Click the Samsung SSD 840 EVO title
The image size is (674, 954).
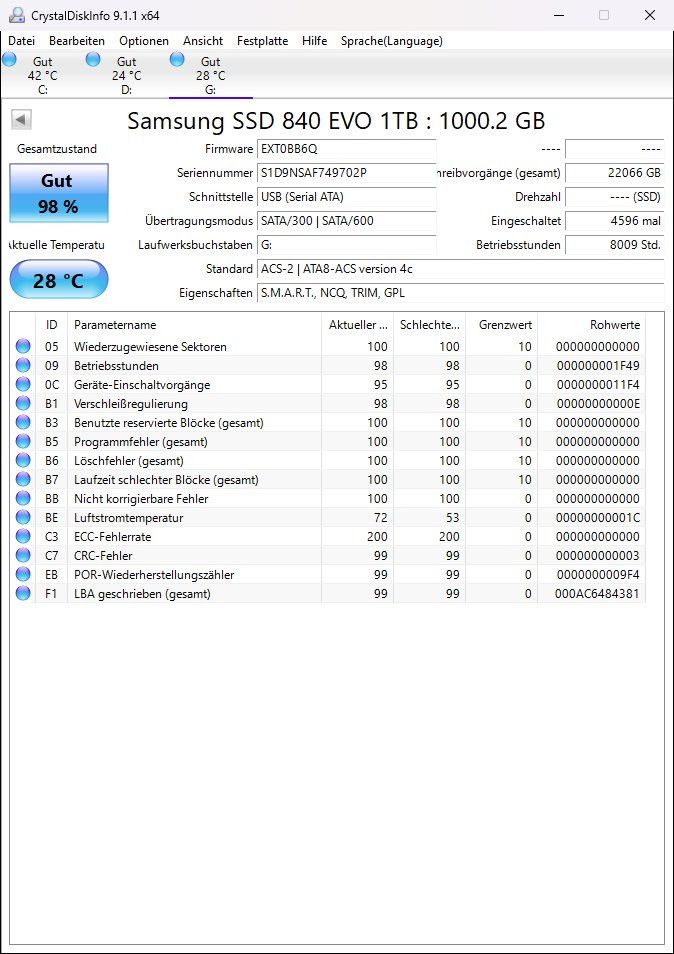click(x=336, y=121)
